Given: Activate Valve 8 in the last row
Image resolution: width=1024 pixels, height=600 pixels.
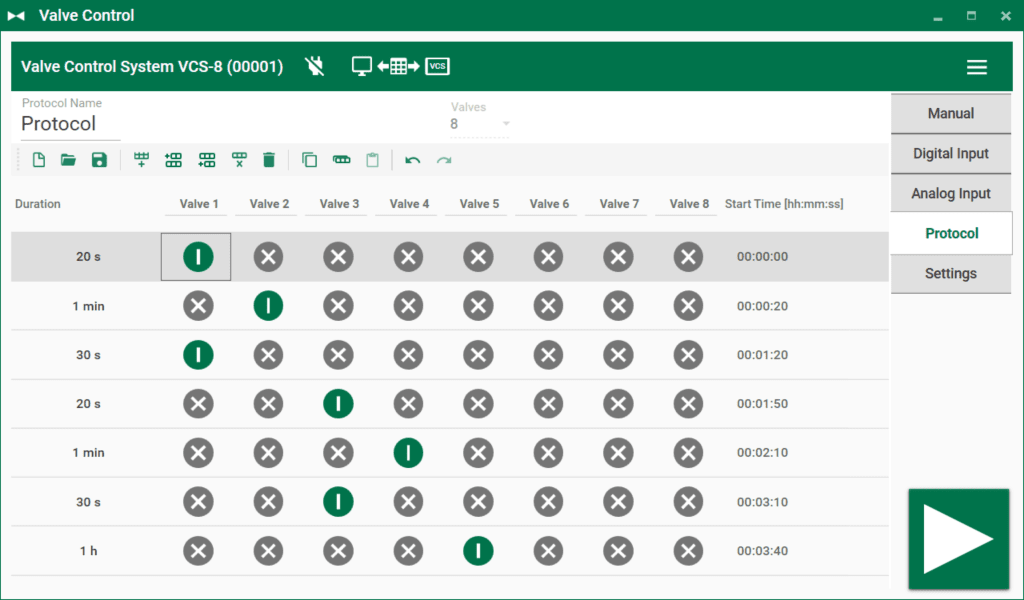Looking at the screenshot, I should 688,551.
